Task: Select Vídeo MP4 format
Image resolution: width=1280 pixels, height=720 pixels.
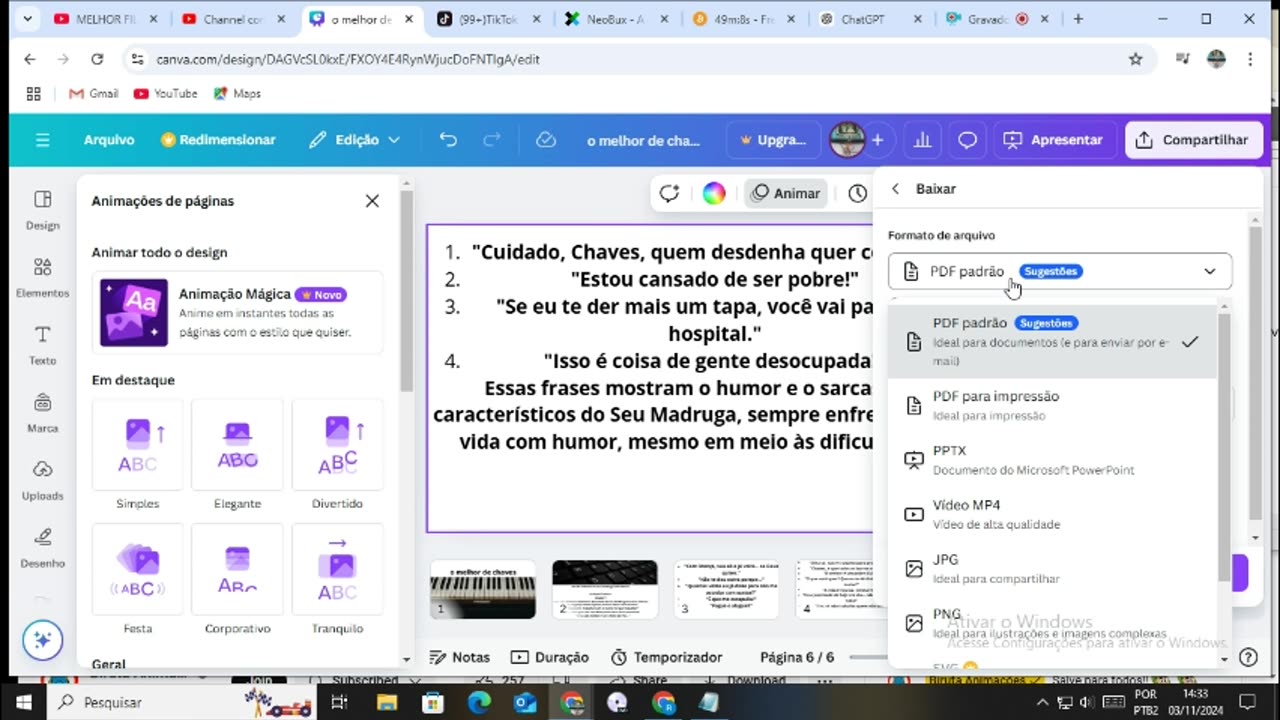Action: [x=1052, y=514]
